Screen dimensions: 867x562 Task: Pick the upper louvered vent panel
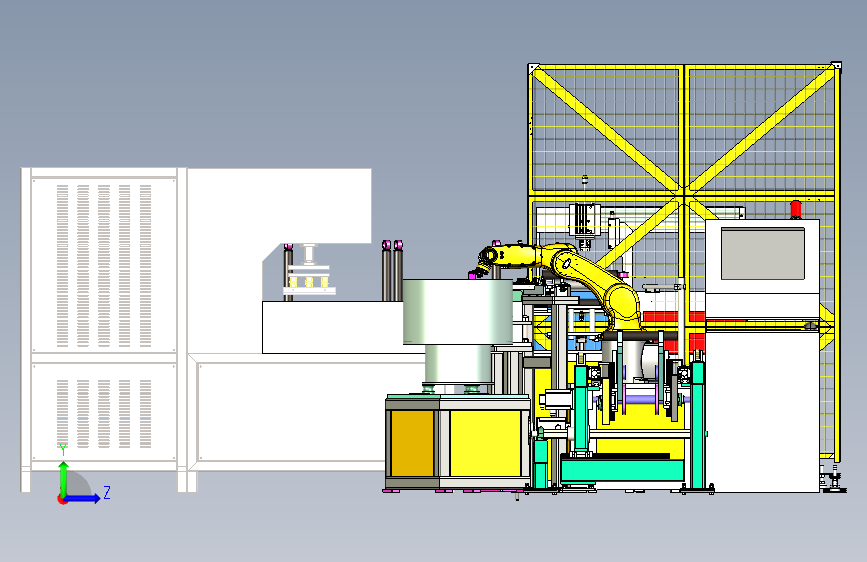click(x=104, y=265)
